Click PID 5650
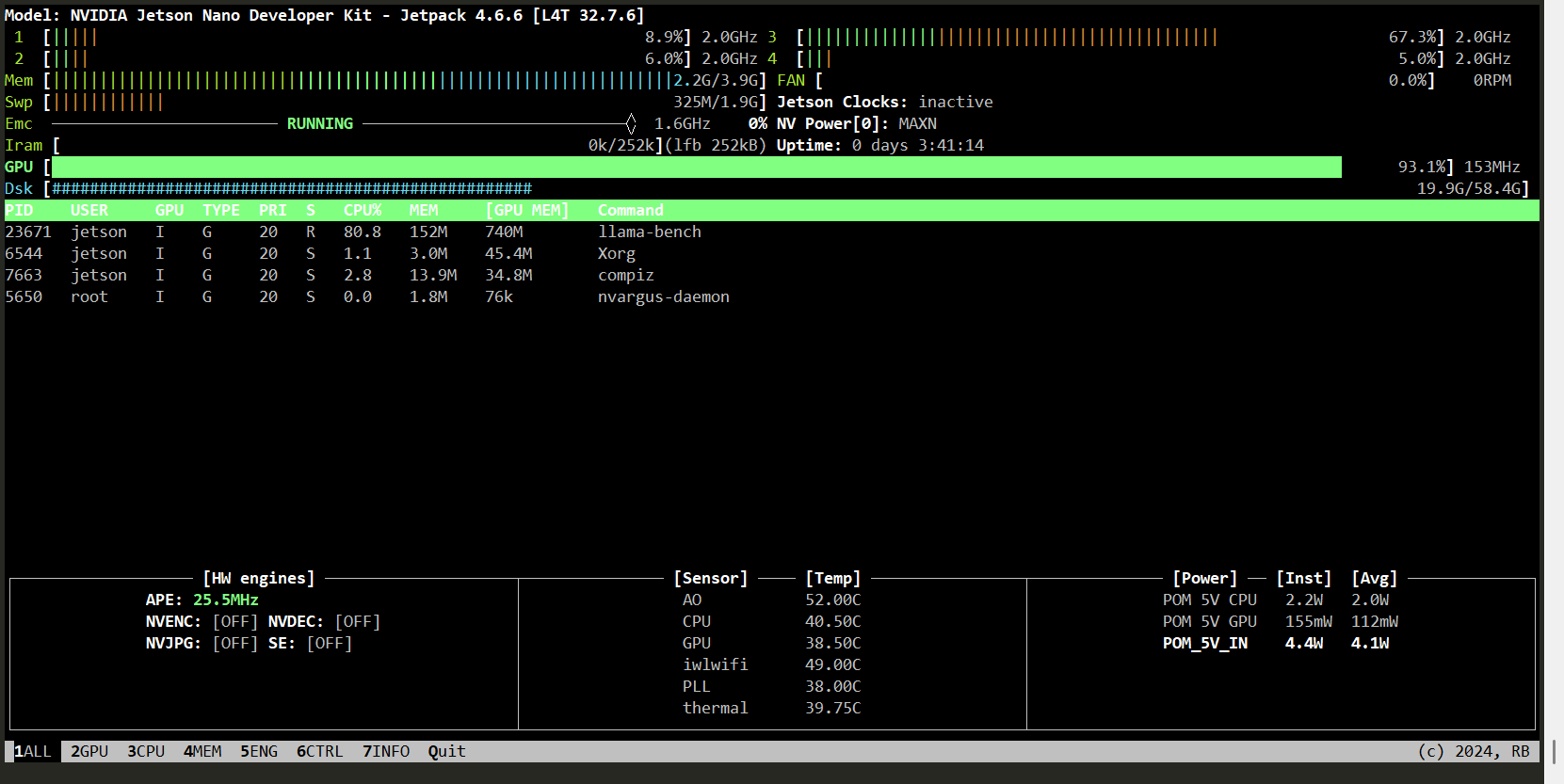 tap(24, 297)
